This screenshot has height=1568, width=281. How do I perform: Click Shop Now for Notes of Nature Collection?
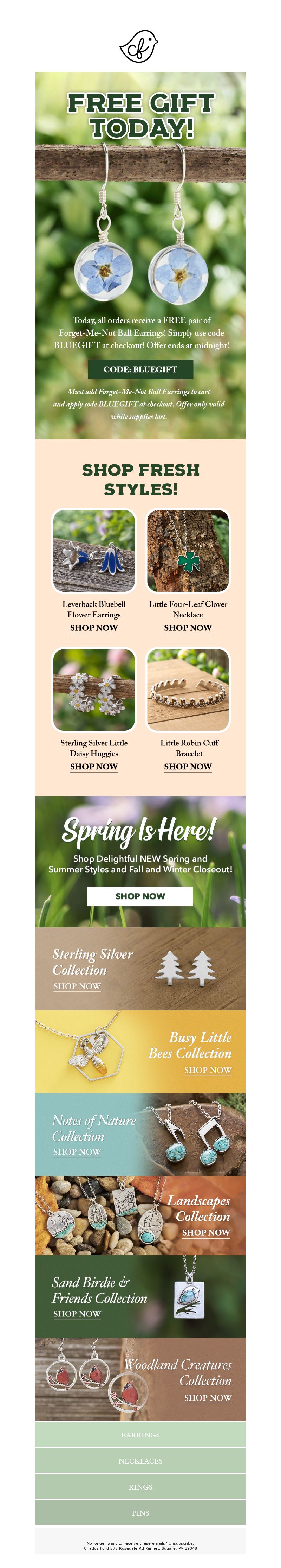(x=77, y=1152)
